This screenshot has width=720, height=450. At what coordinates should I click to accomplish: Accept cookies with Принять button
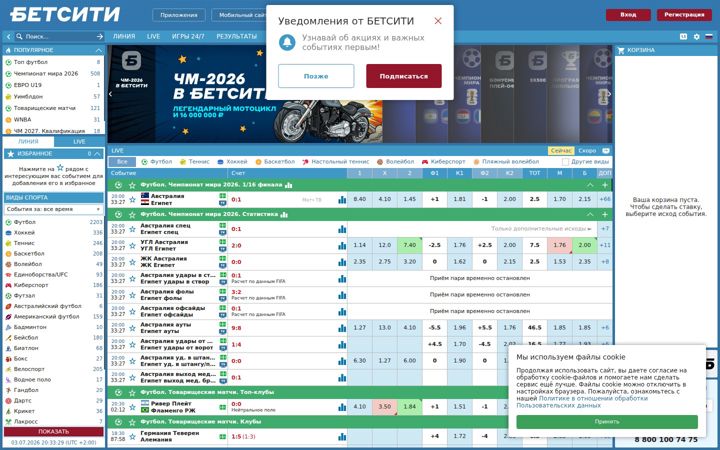click(x=607, y=422)
